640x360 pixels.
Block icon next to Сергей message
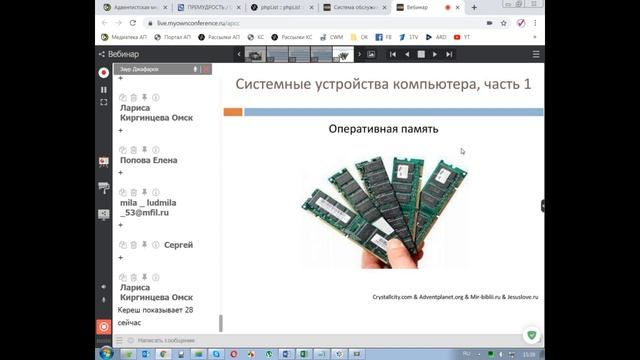(x=123, y=245)
